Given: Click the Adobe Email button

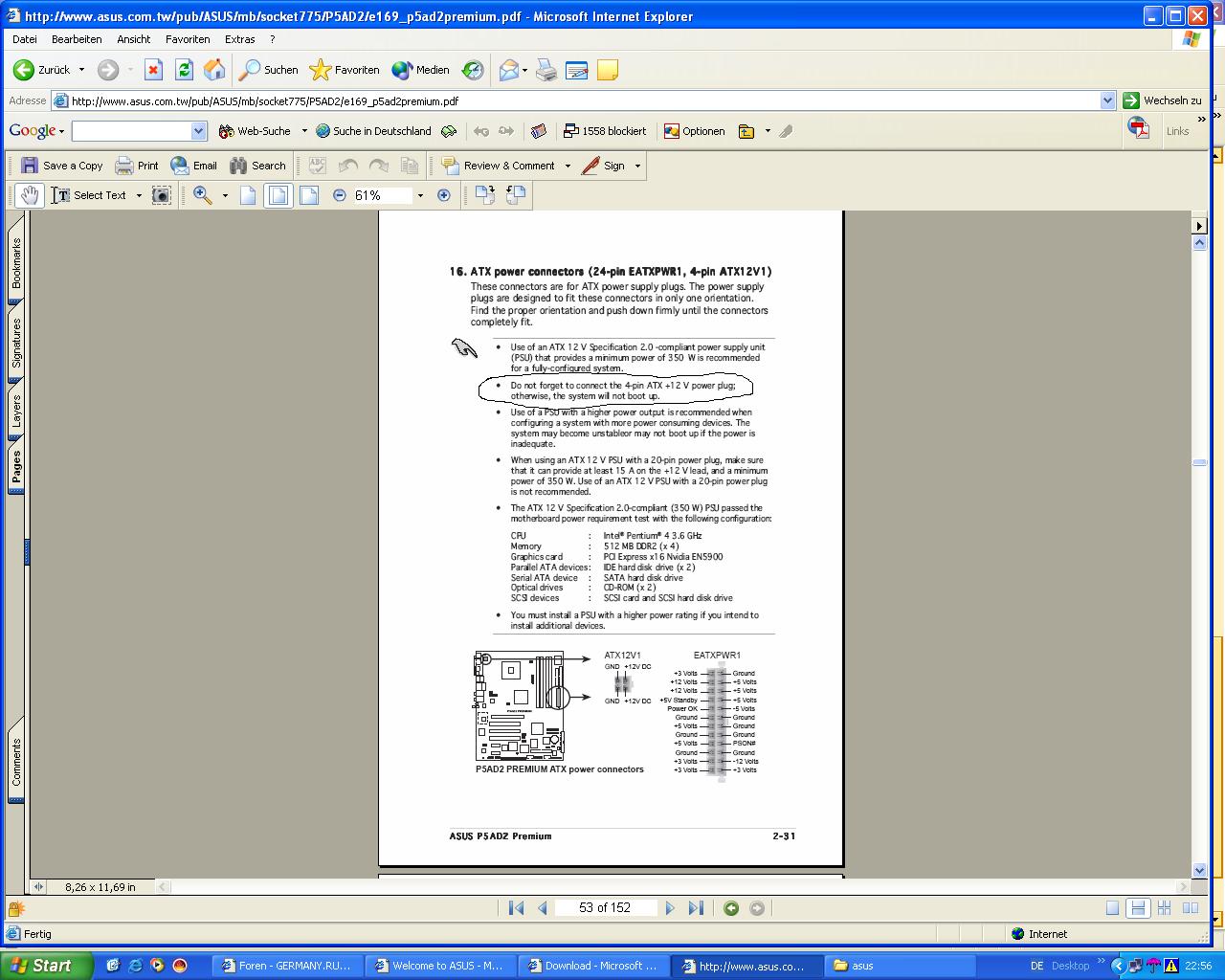Looking at the screenshot, I should click(193, 166).
